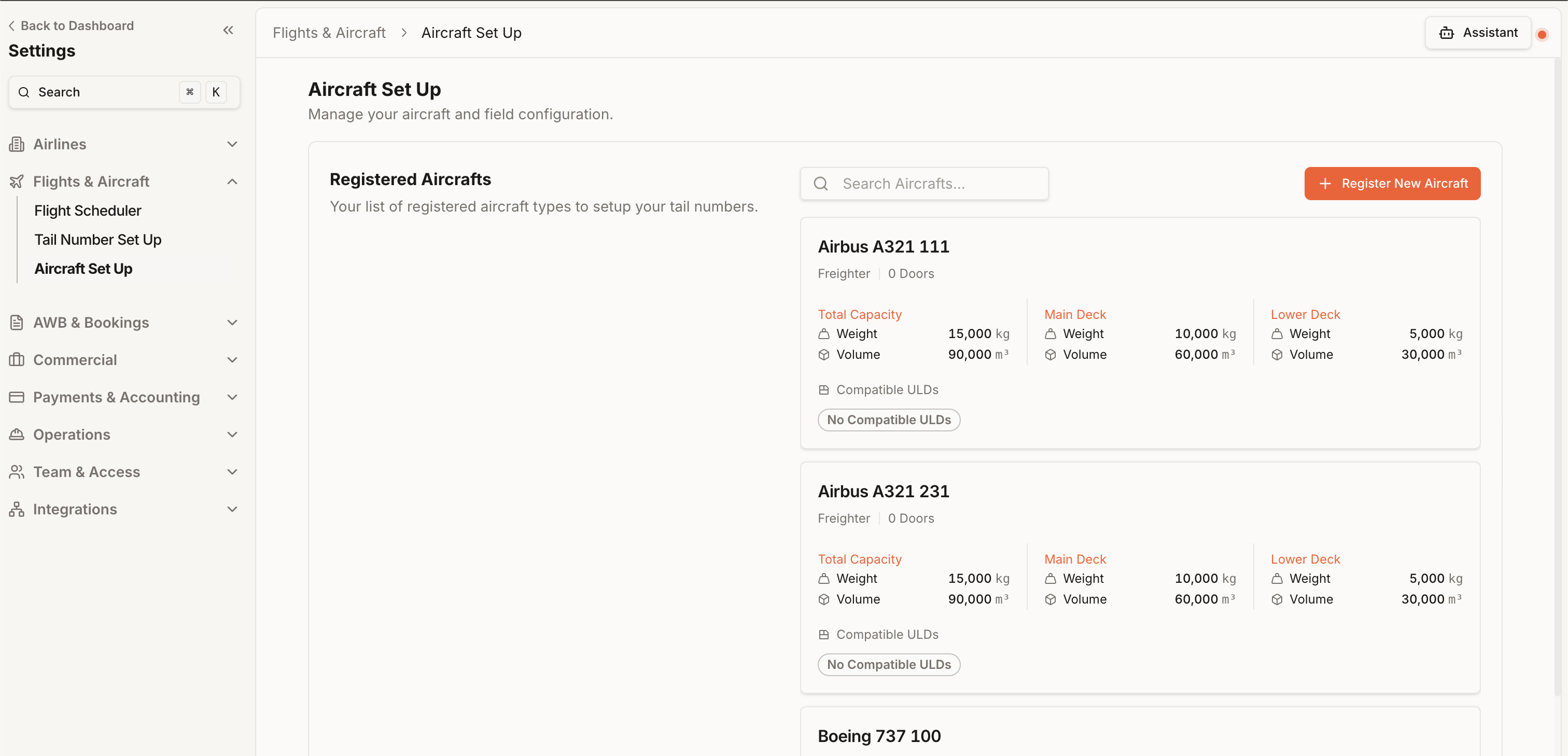Image resolution: width=1568 pixels, height=756 pixels.
Task: Focus the Search Aircrafts input
Action: coord(924,184)
